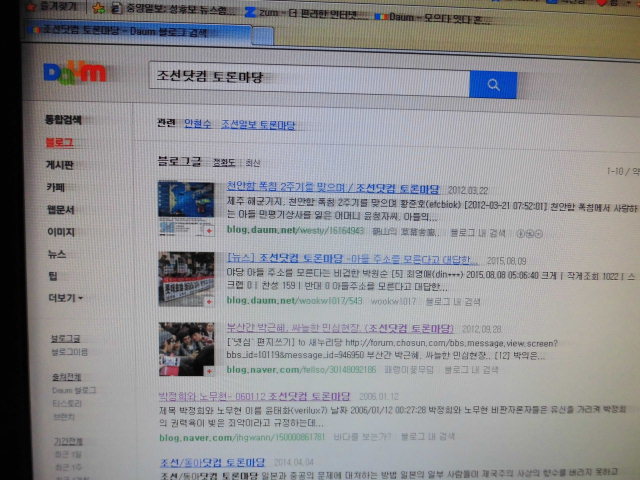
Task: Open result titled [뉴스] 조선닷컴 토론마당 아들 주소를
Action: tap(352, 259)
